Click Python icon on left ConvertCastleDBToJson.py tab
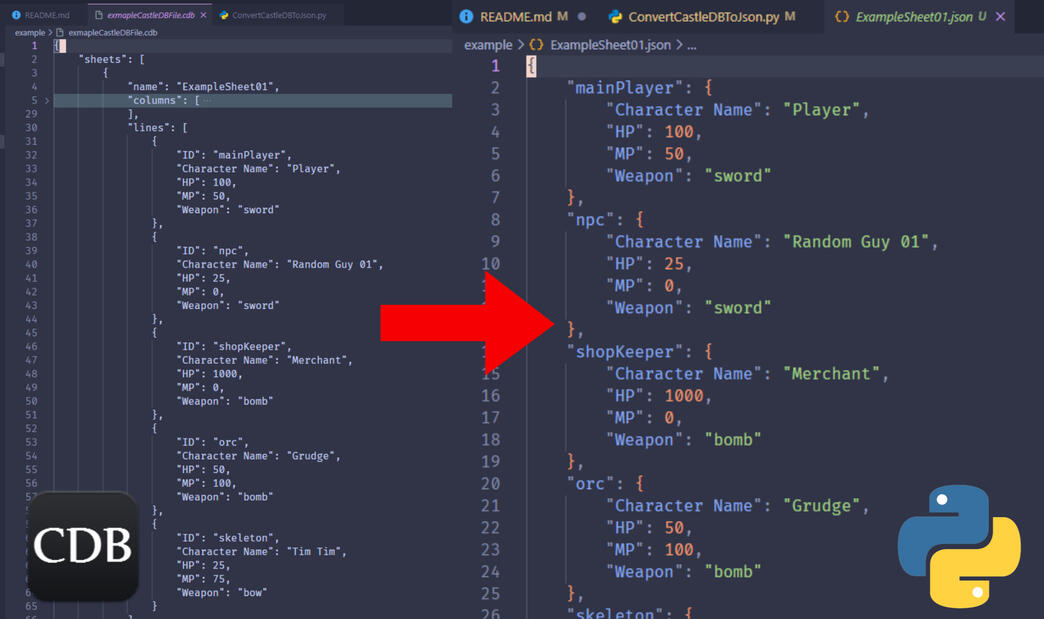 pyautogui.click(x=224, y=16)
